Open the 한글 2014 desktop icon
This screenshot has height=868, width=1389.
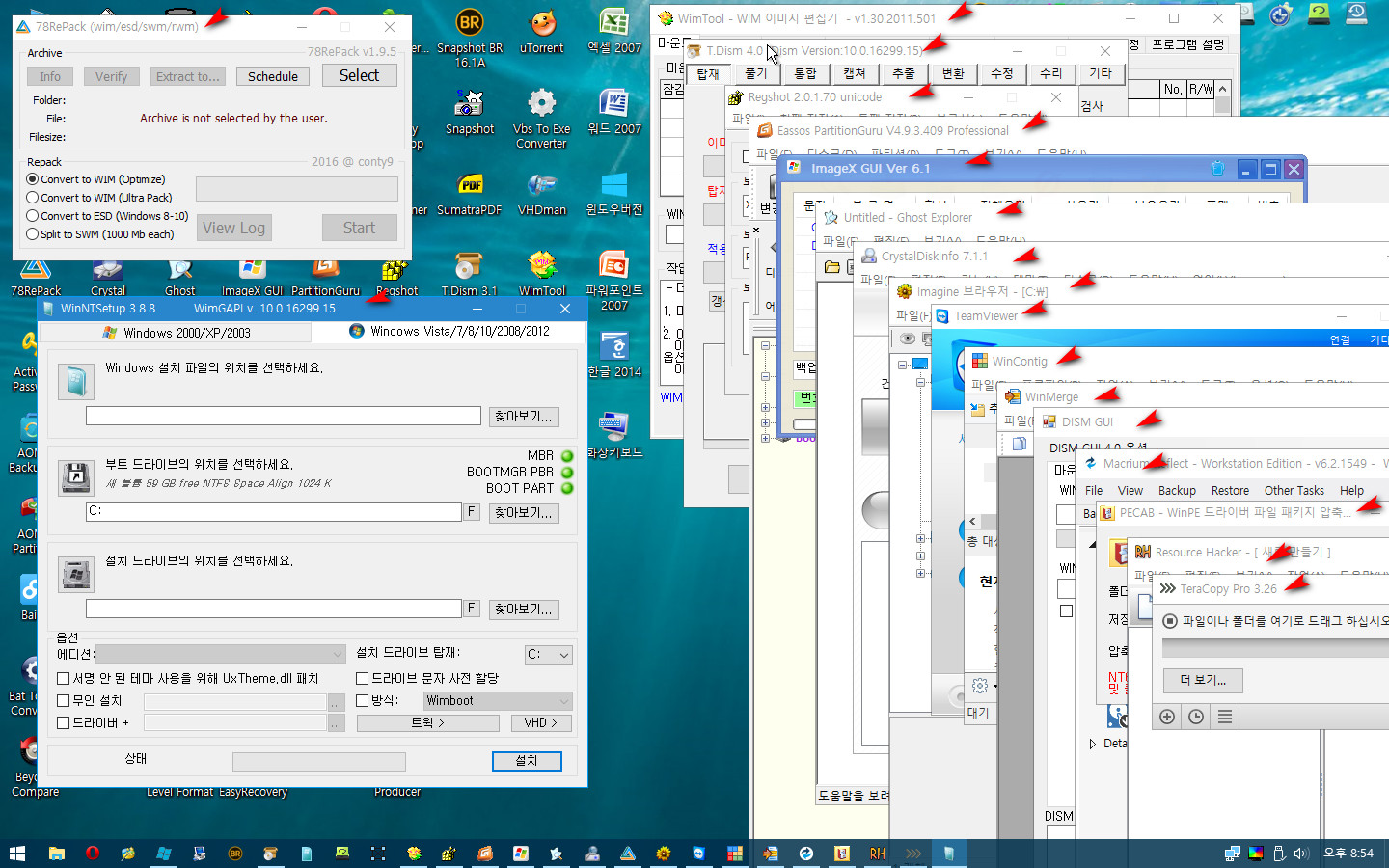tap(614, 354)
